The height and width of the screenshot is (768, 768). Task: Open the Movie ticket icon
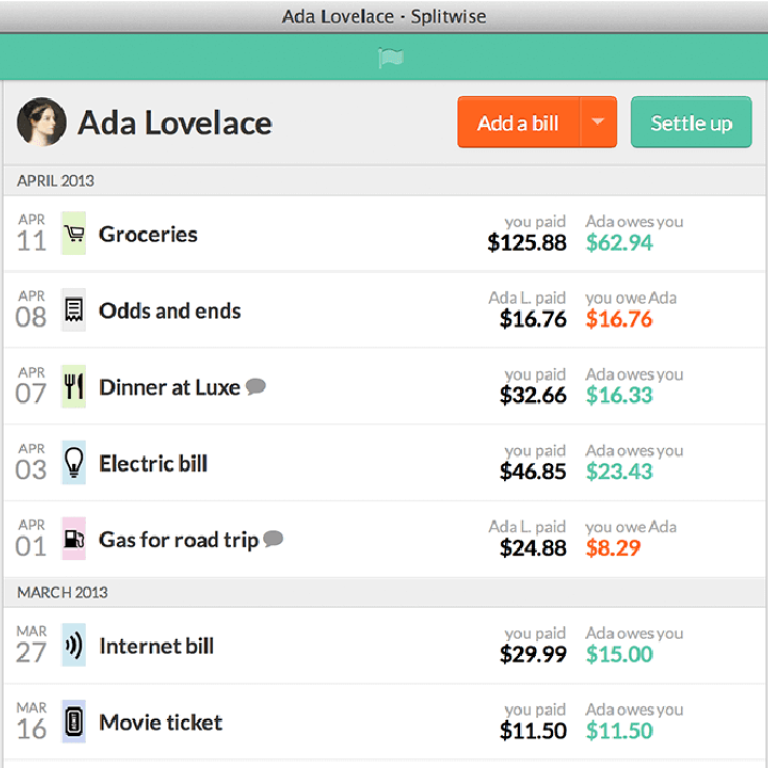click(73, 721)
